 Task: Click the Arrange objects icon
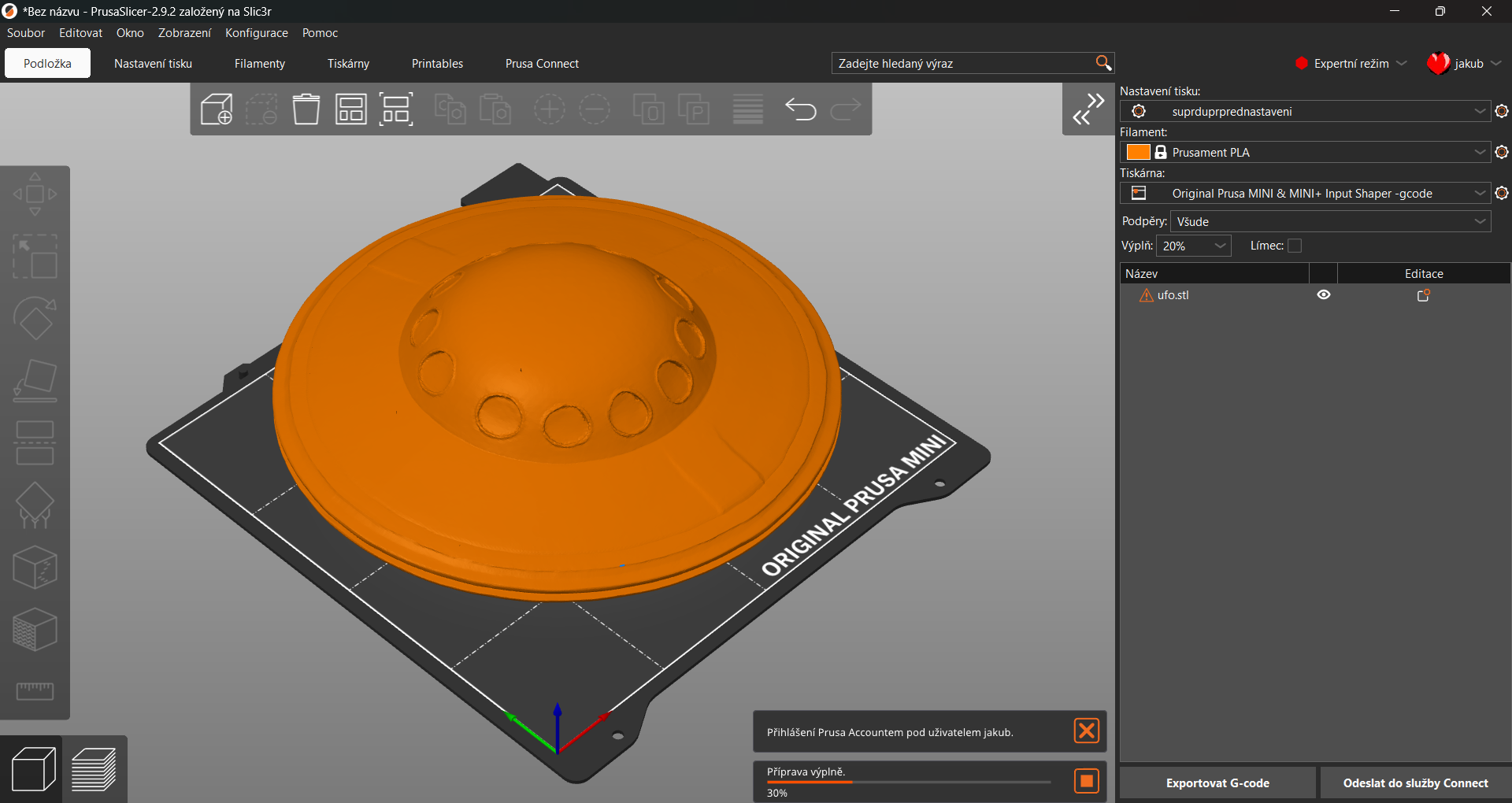[351, 109]
